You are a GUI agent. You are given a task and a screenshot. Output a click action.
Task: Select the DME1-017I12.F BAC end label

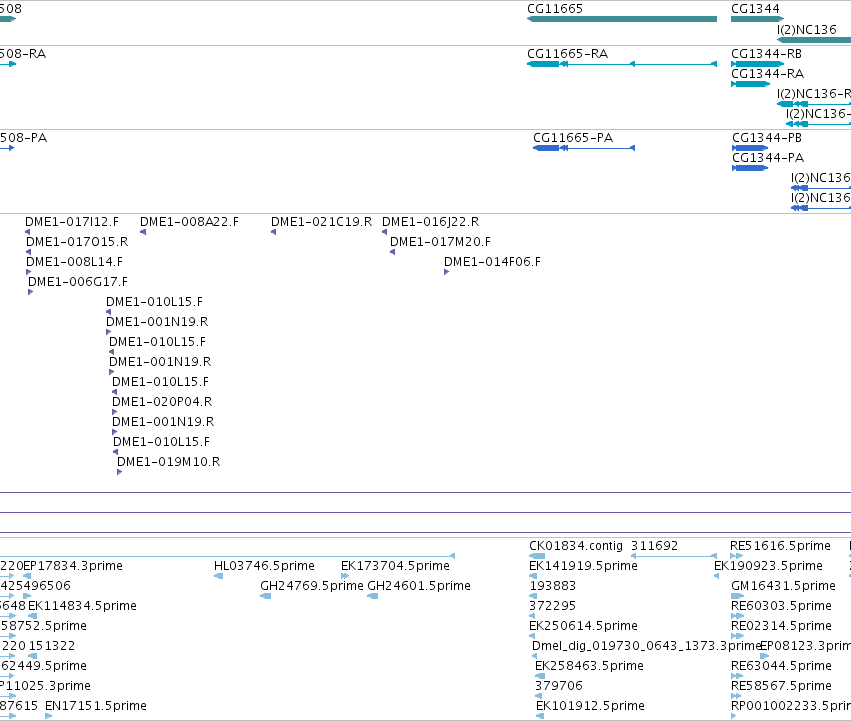[72, 222]
